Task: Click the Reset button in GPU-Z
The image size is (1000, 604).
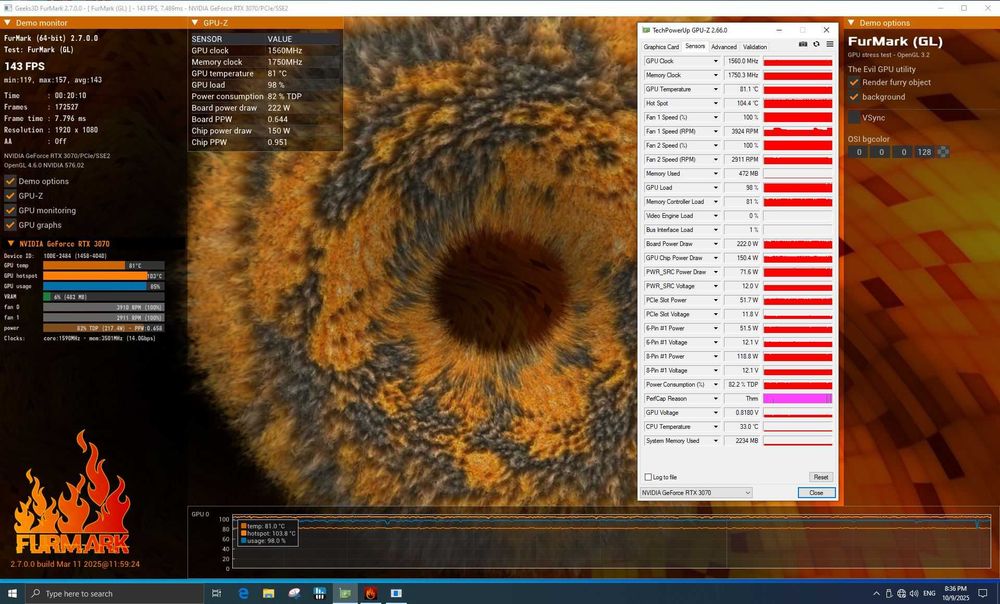Action: pos(821,477)
